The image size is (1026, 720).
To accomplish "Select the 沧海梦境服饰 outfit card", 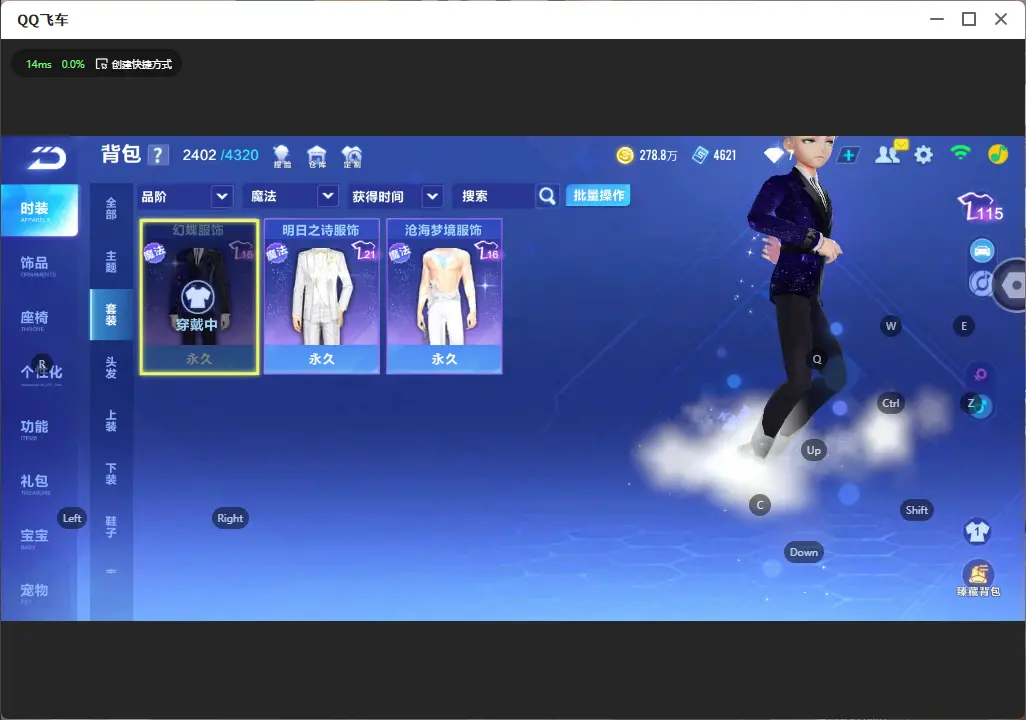I will point(444,297).
